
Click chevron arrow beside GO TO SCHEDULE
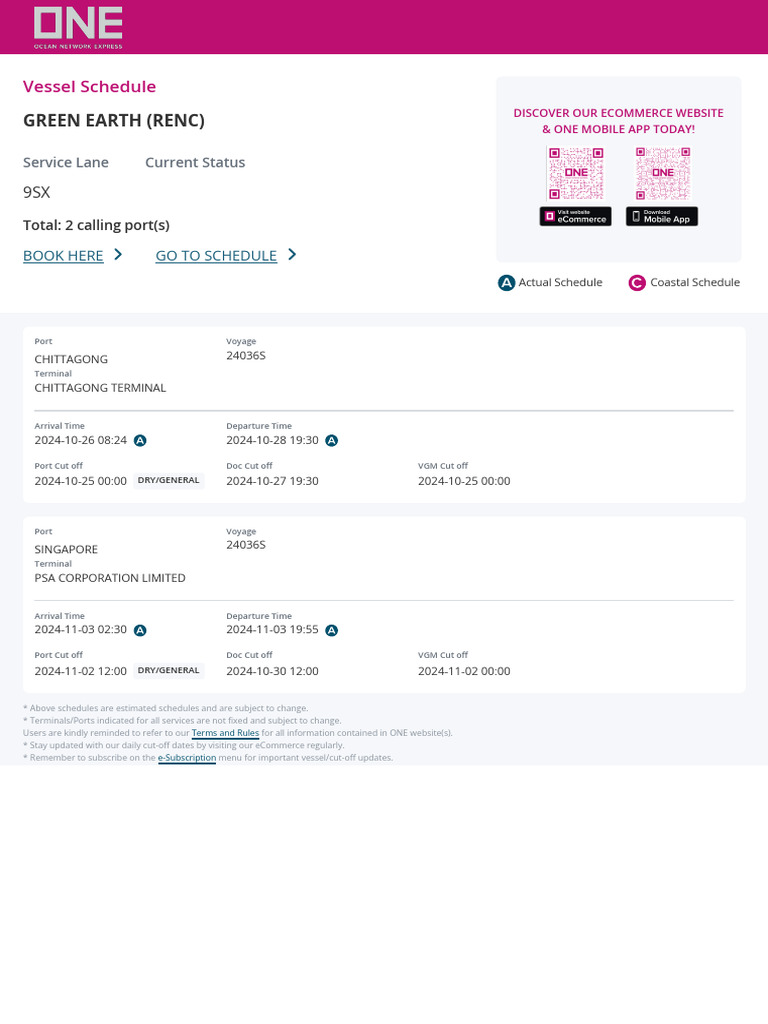pos(292,254)
